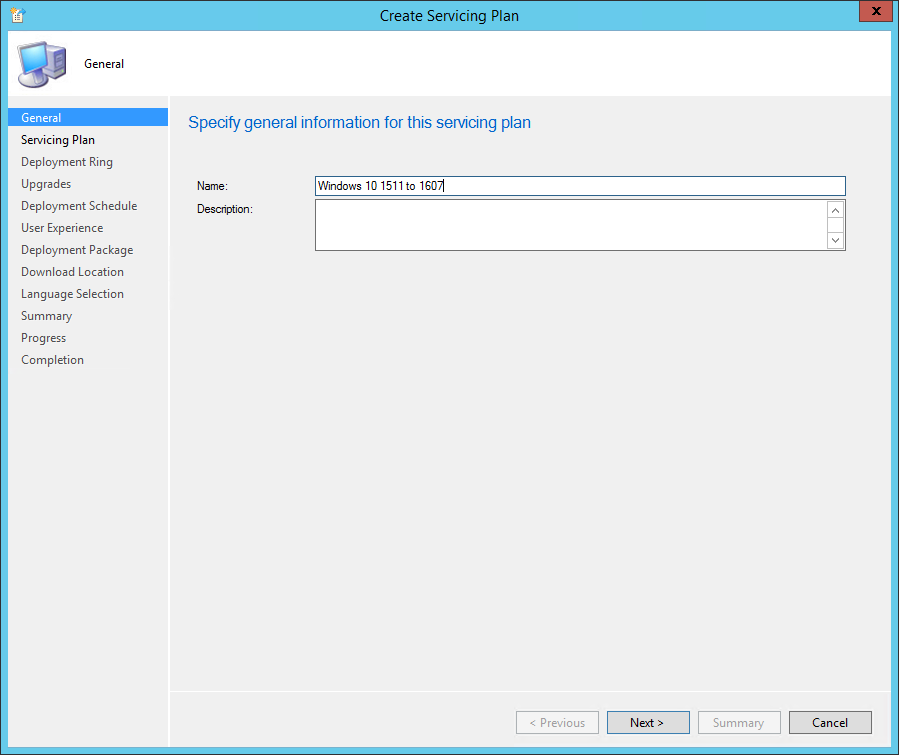Click the Summary button at bottom
The height and width of the screenshot is (755, 899).
739,723
